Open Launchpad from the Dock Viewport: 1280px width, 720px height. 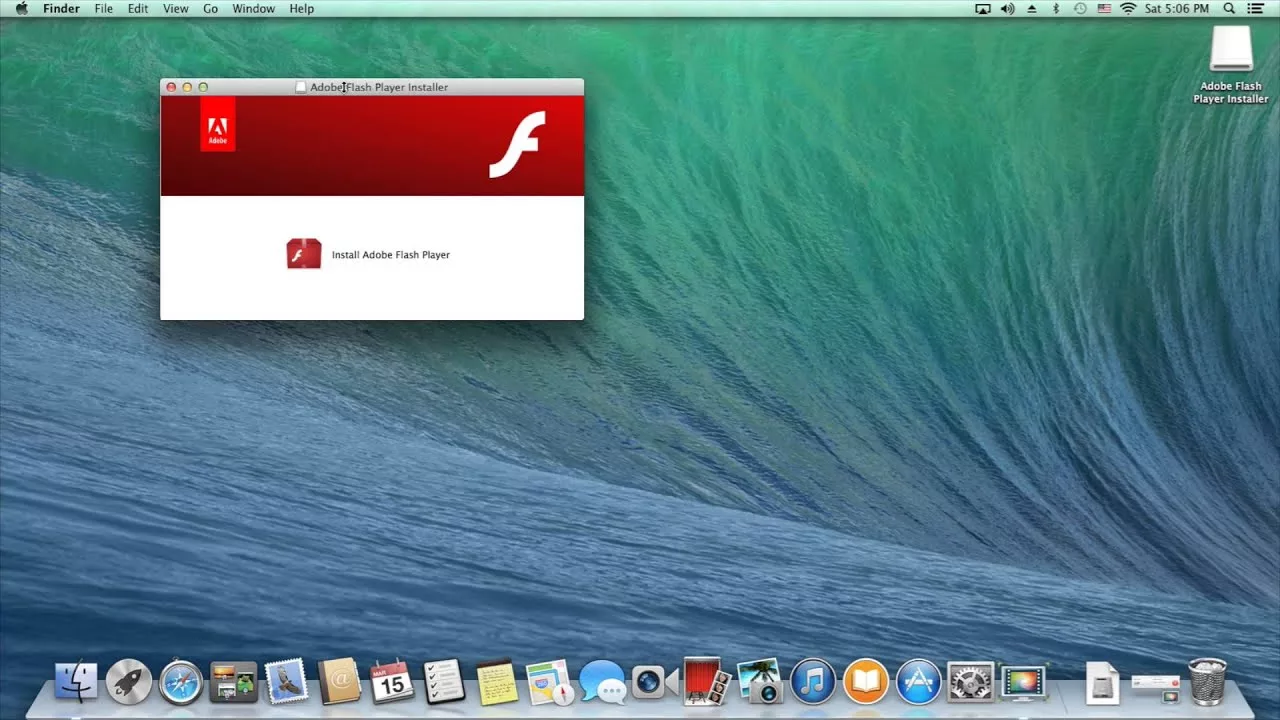click(x=128, y=684)
